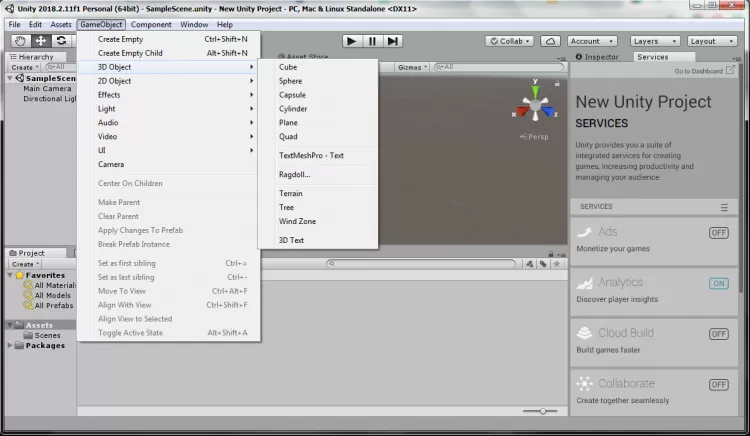This screenshot has height=436, width=750.
Task: Click the Project save search star icon
Action: [x=557, y=264]
